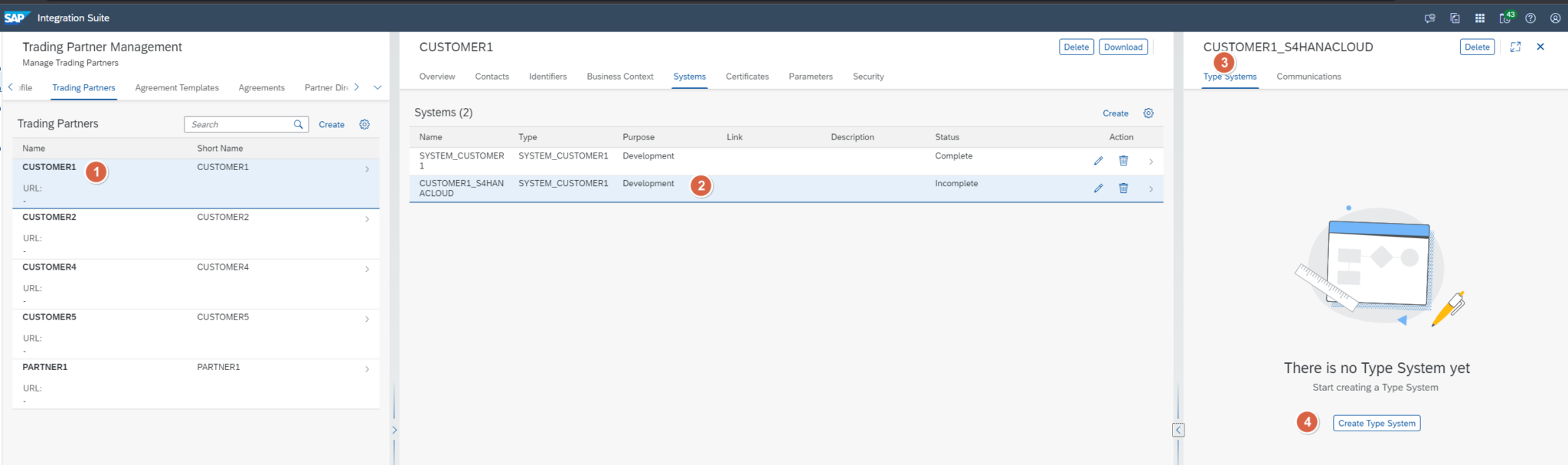Click the search magnifier in Trading Partners
The image size is (1568, 465).
click(299, 124)
